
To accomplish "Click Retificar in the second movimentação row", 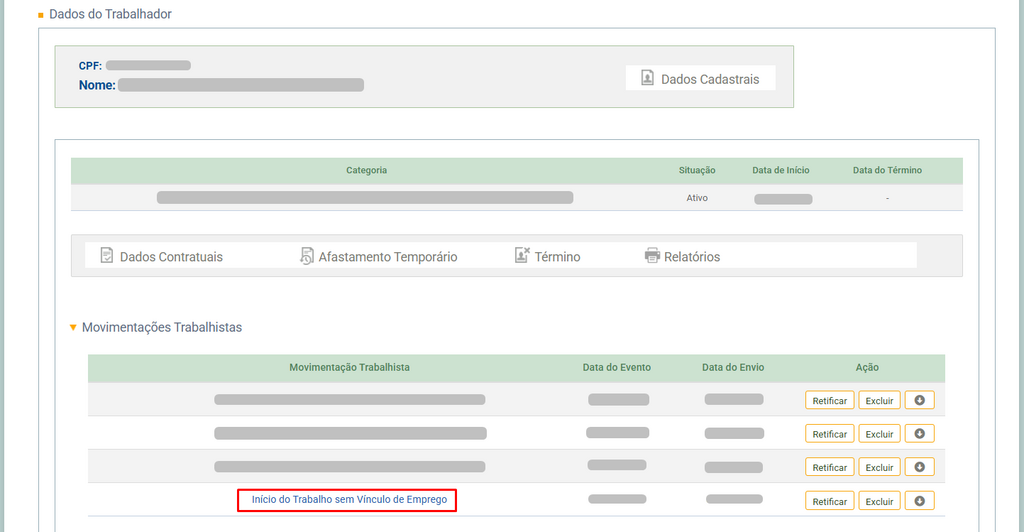I will (x=829, y=434).
